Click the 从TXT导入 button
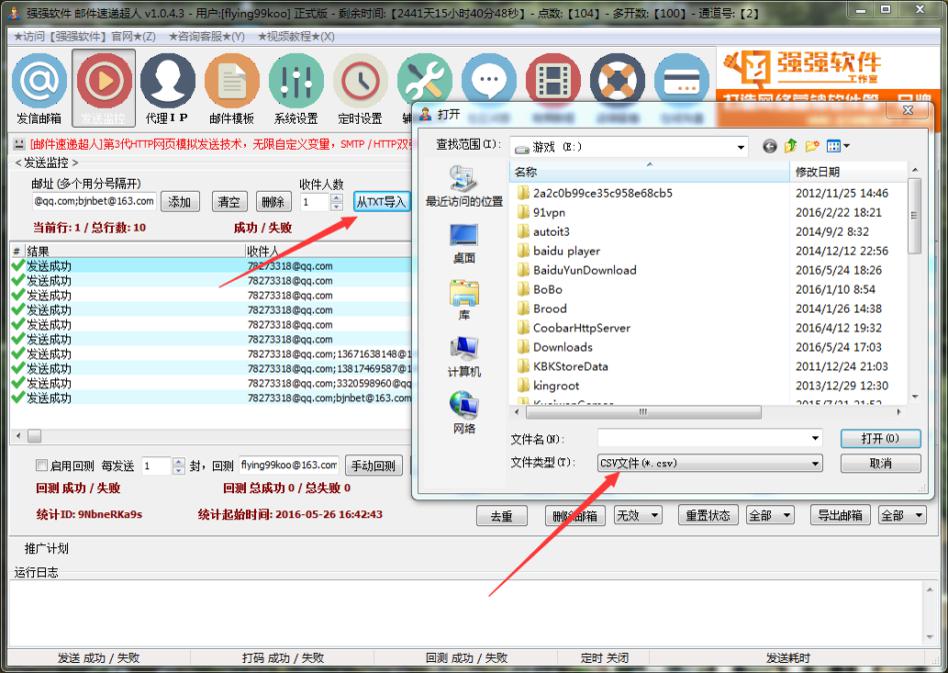 [381, 201]
